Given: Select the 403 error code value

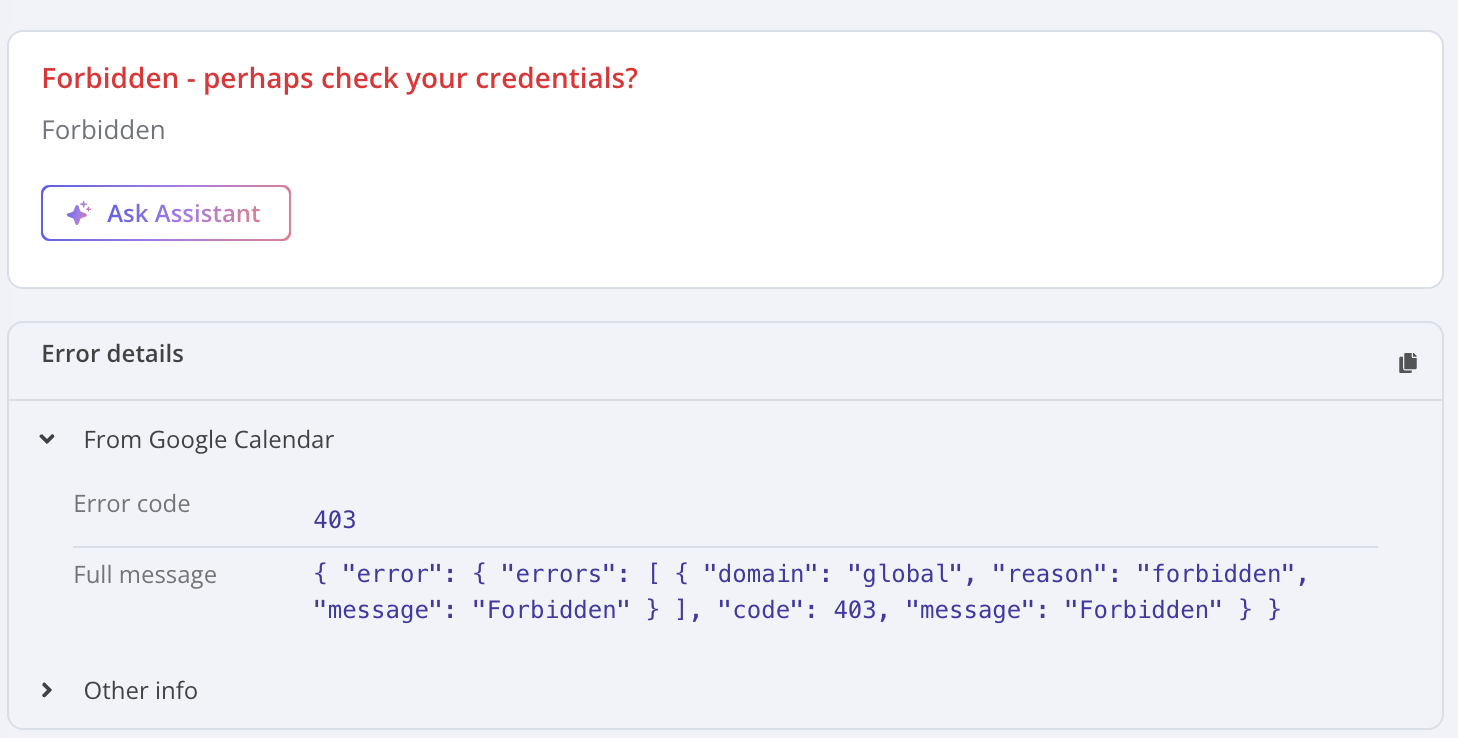Looking at the screenshot, I should [x=335, y=520].
